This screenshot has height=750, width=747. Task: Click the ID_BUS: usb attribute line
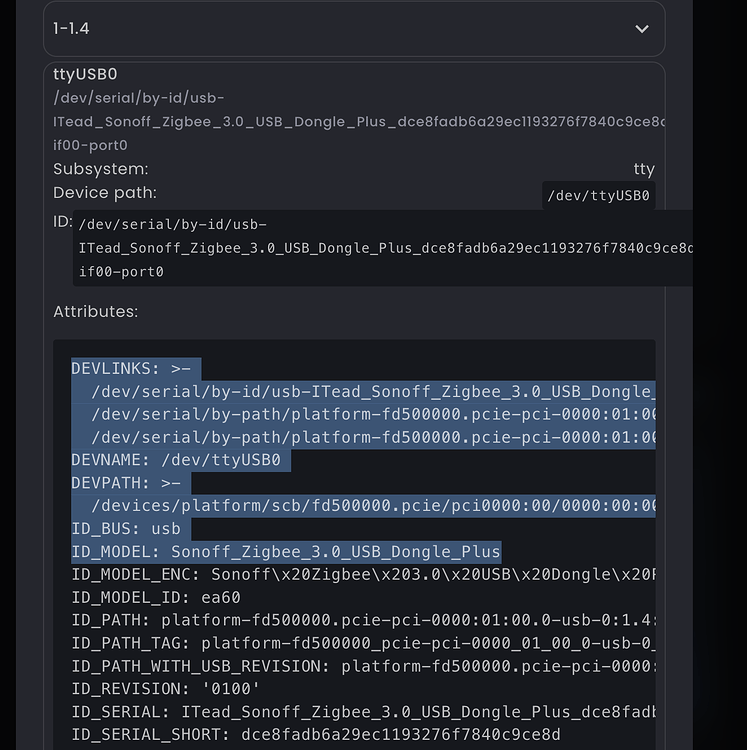[125, 529]
